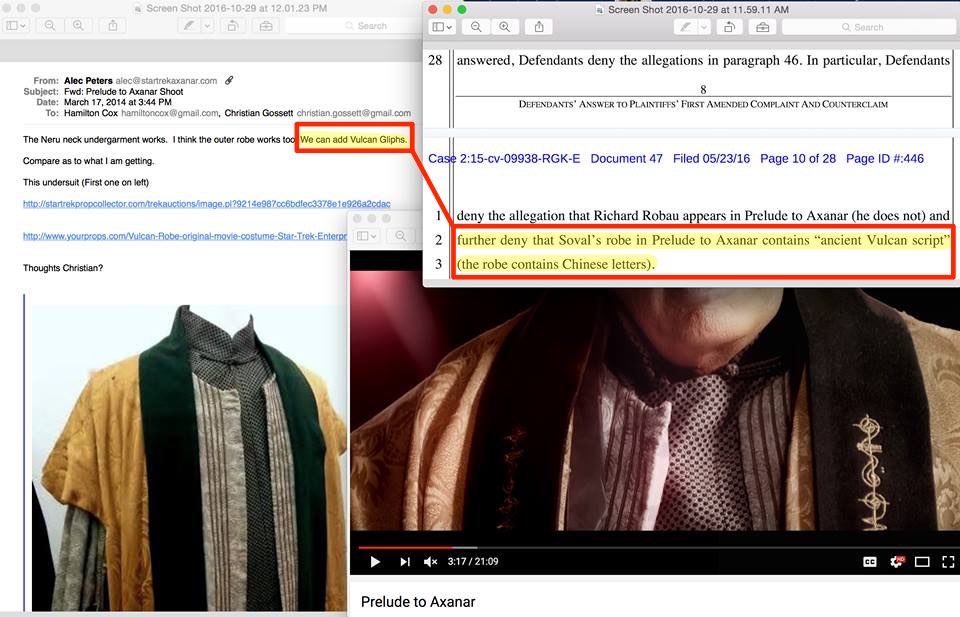Zoom out in the middle Preview window
960x617 pixels.
[x=400, y=236]
